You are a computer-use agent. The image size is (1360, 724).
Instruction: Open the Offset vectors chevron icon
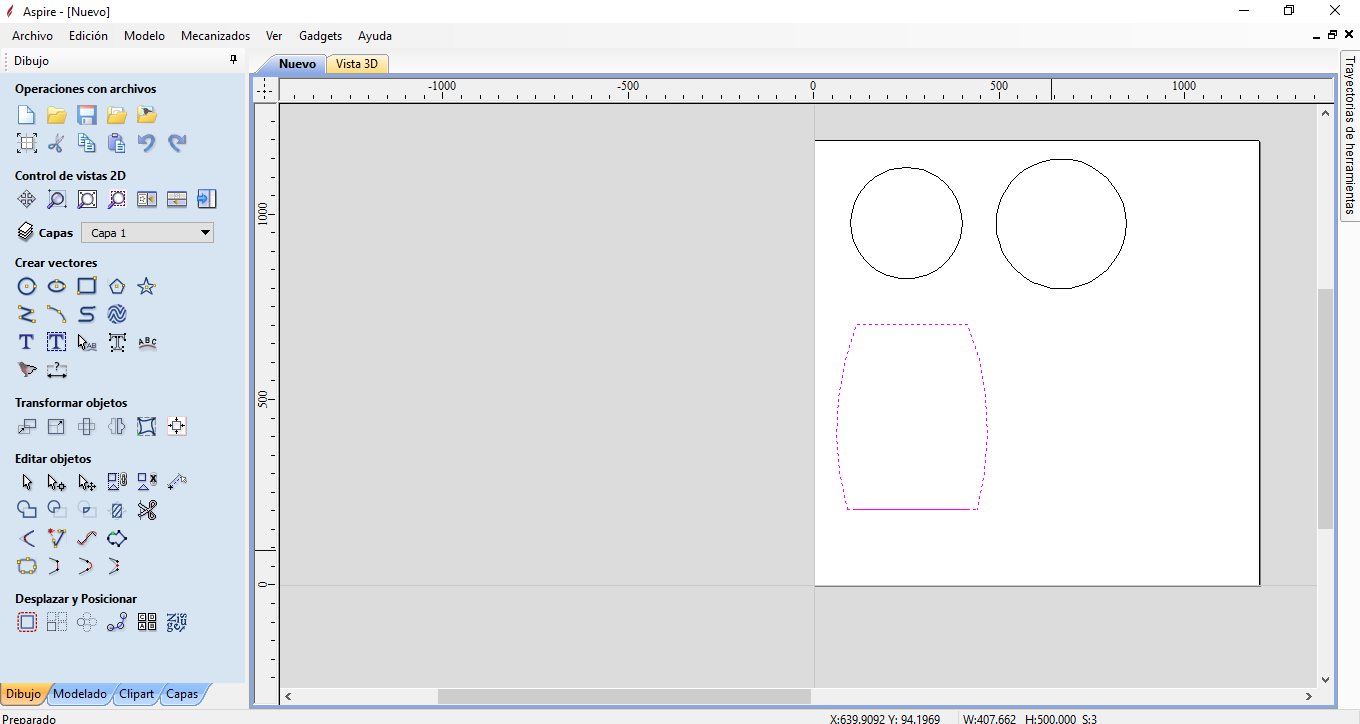tap(27, 539)
